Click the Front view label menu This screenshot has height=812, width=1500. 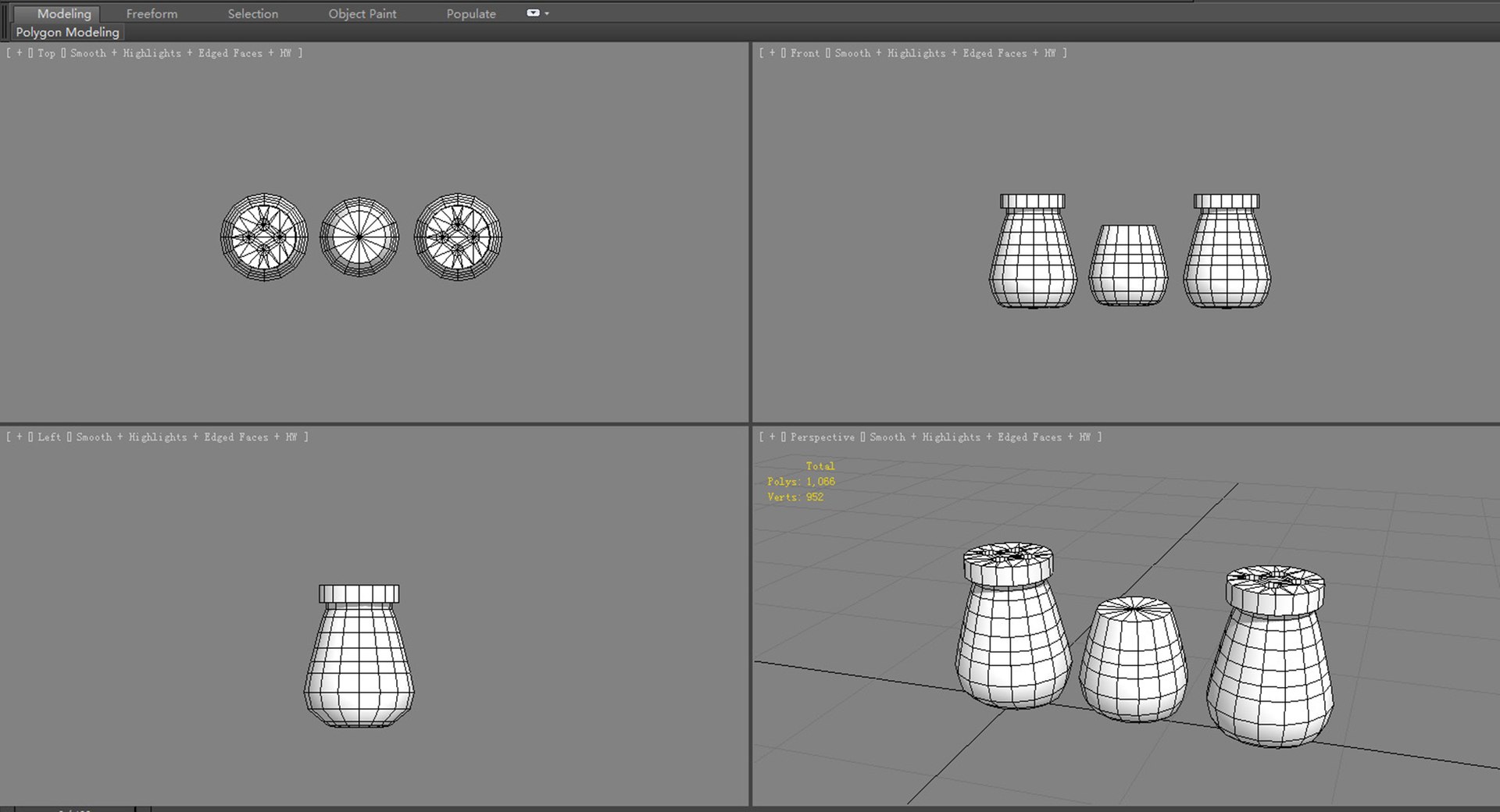[805, 53]
